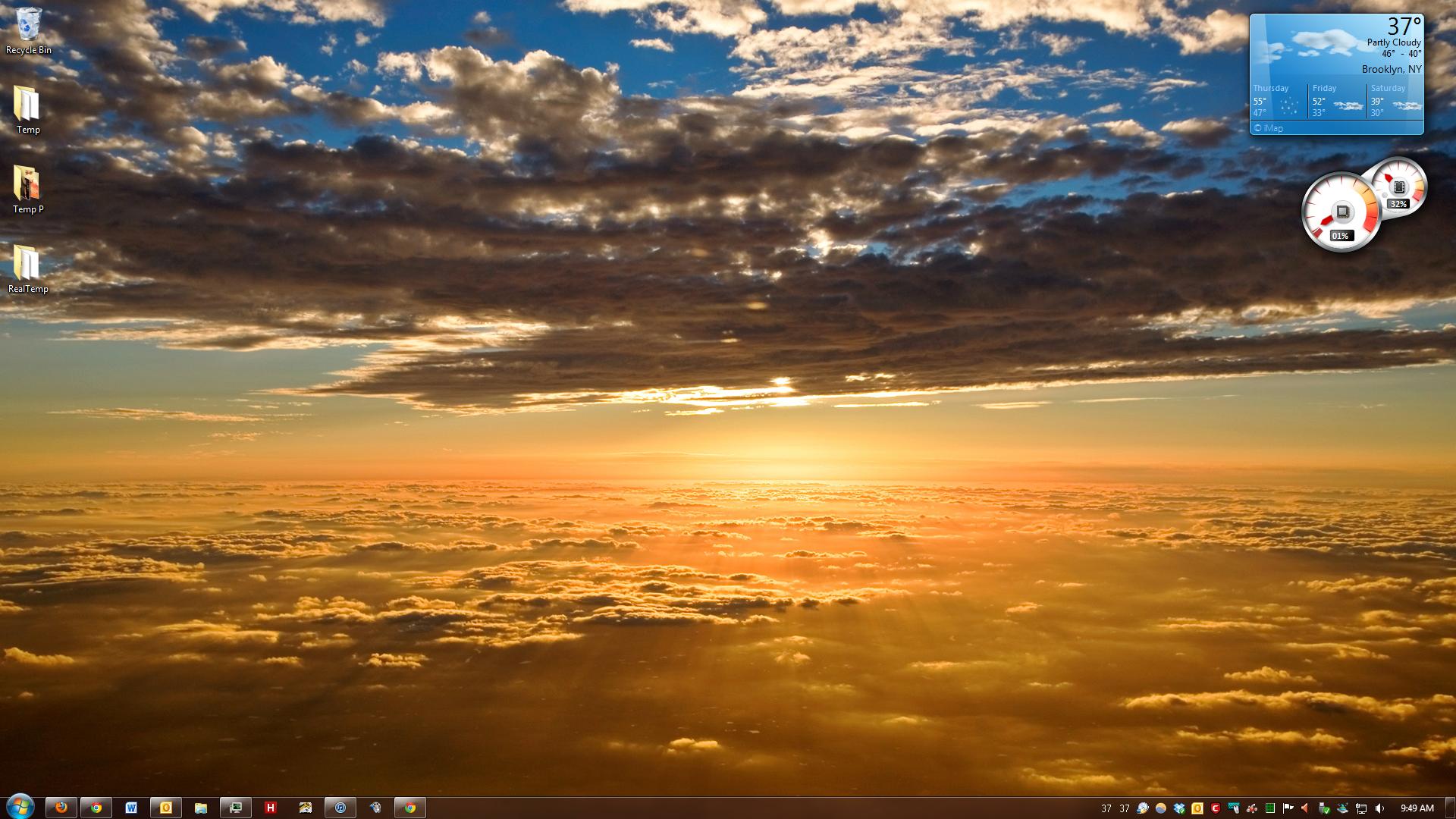
Task: Click the 37° current temperature in gadget
Action: click(x=1404, y=26)
